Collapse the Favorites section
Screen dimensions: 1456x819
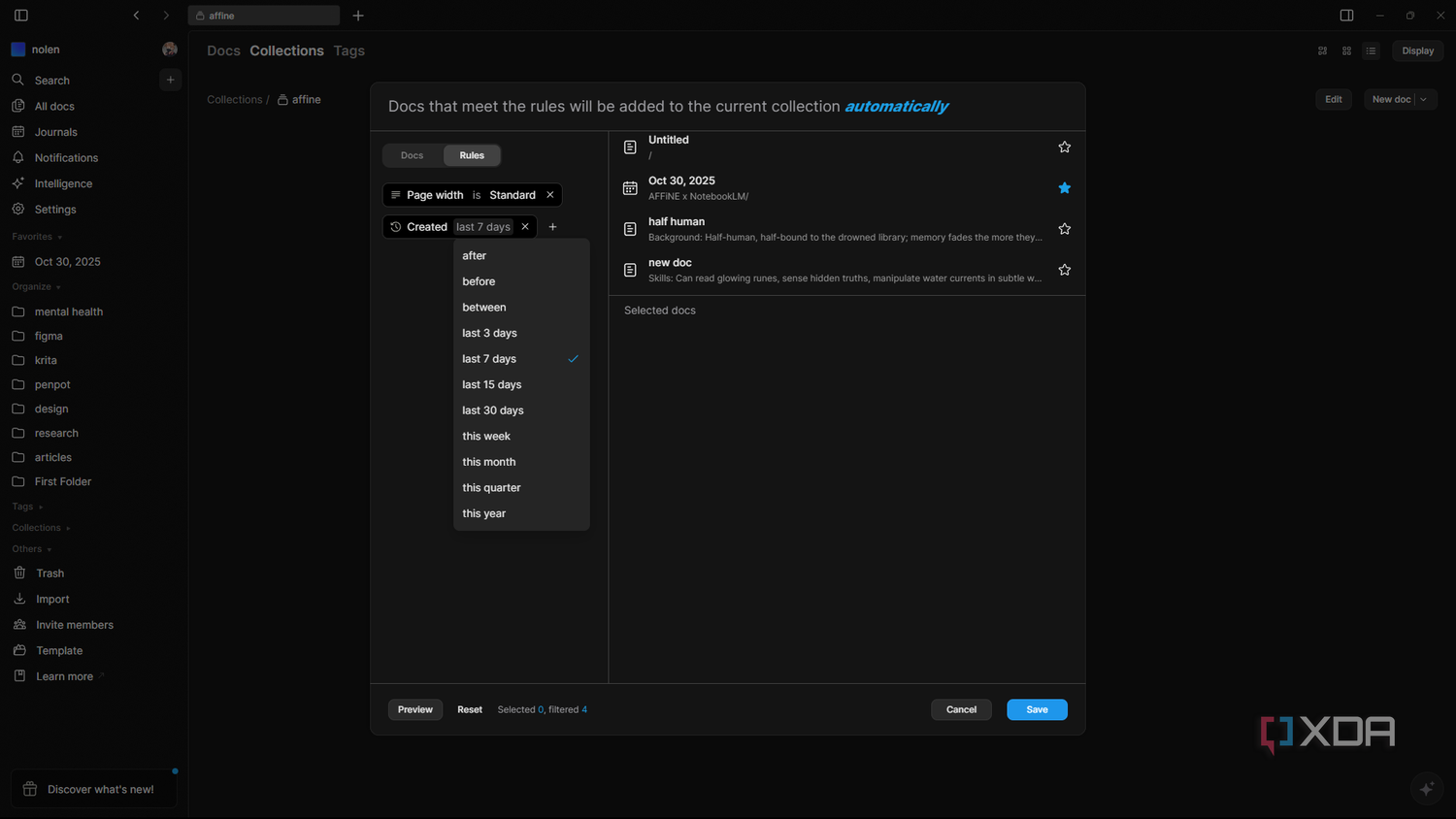tap(37, 237)
